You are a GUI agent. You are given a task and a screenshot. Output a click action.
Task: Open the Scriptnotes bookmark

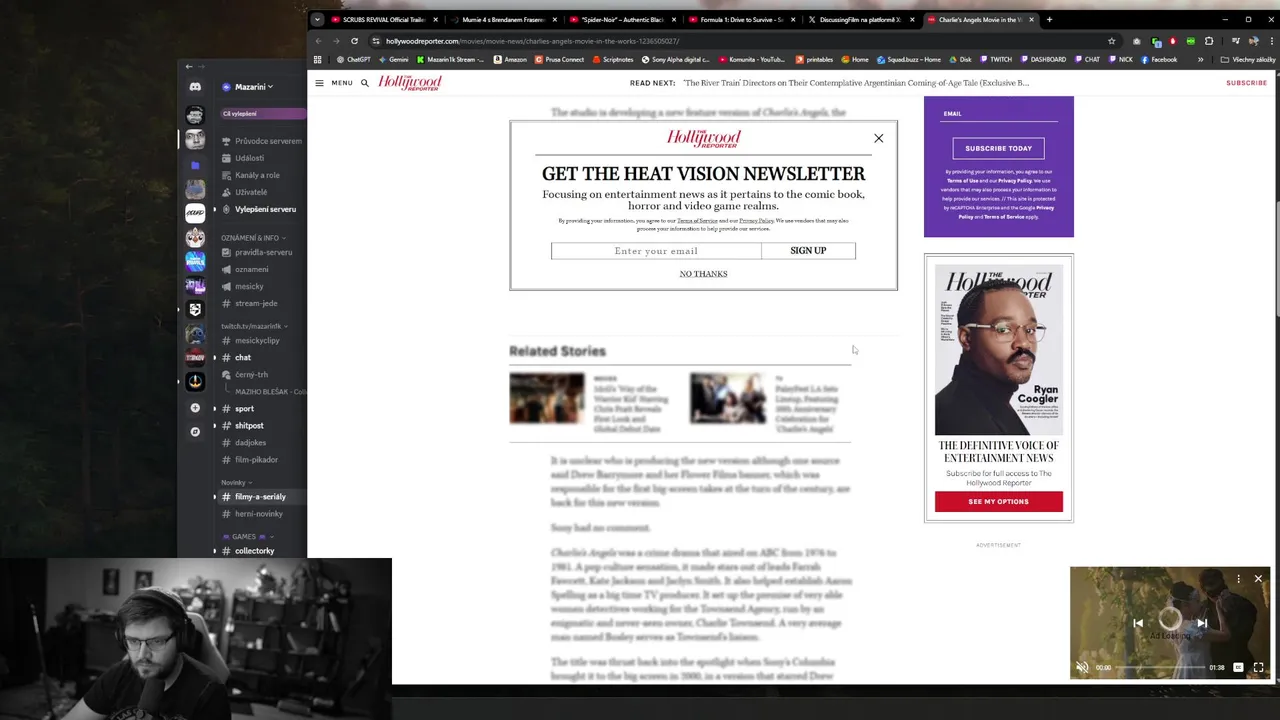pos(613,60)
